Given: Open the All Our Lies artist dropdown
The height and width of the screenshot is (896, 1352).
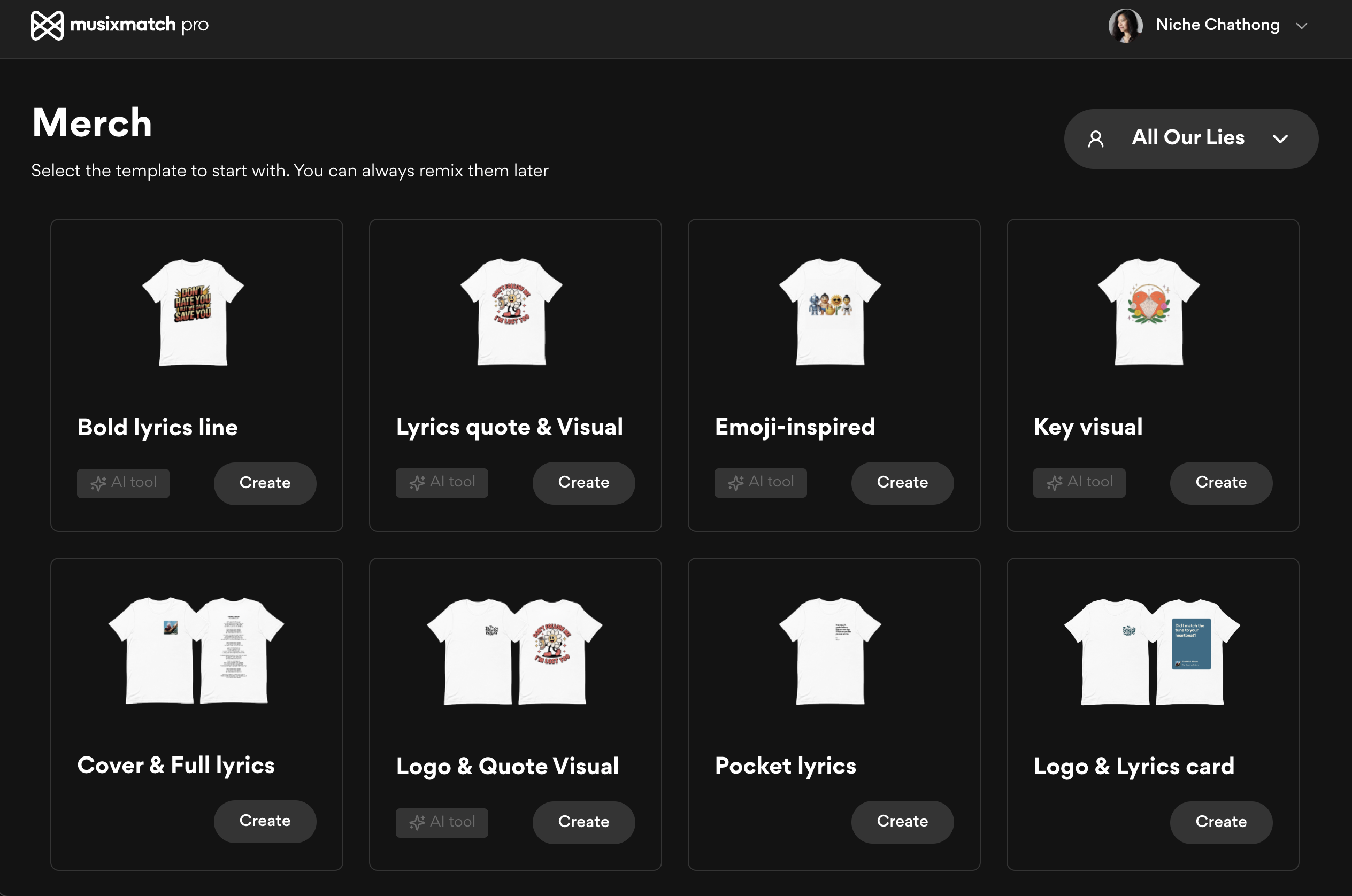Looking at the screenshot, I should (1187, 138).
